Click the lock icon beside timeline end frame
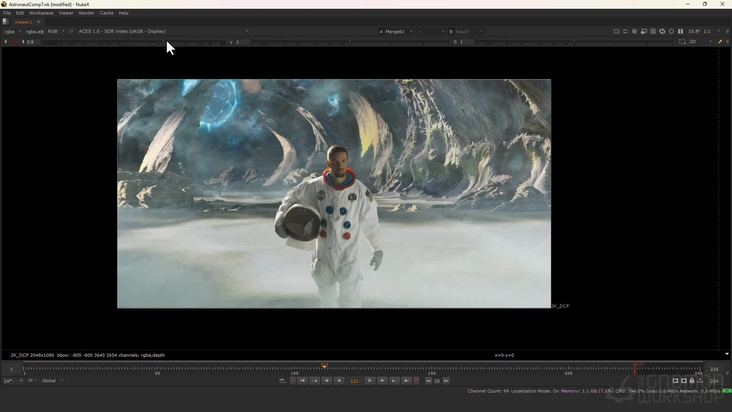732x412 pixels. pos(691,381)
